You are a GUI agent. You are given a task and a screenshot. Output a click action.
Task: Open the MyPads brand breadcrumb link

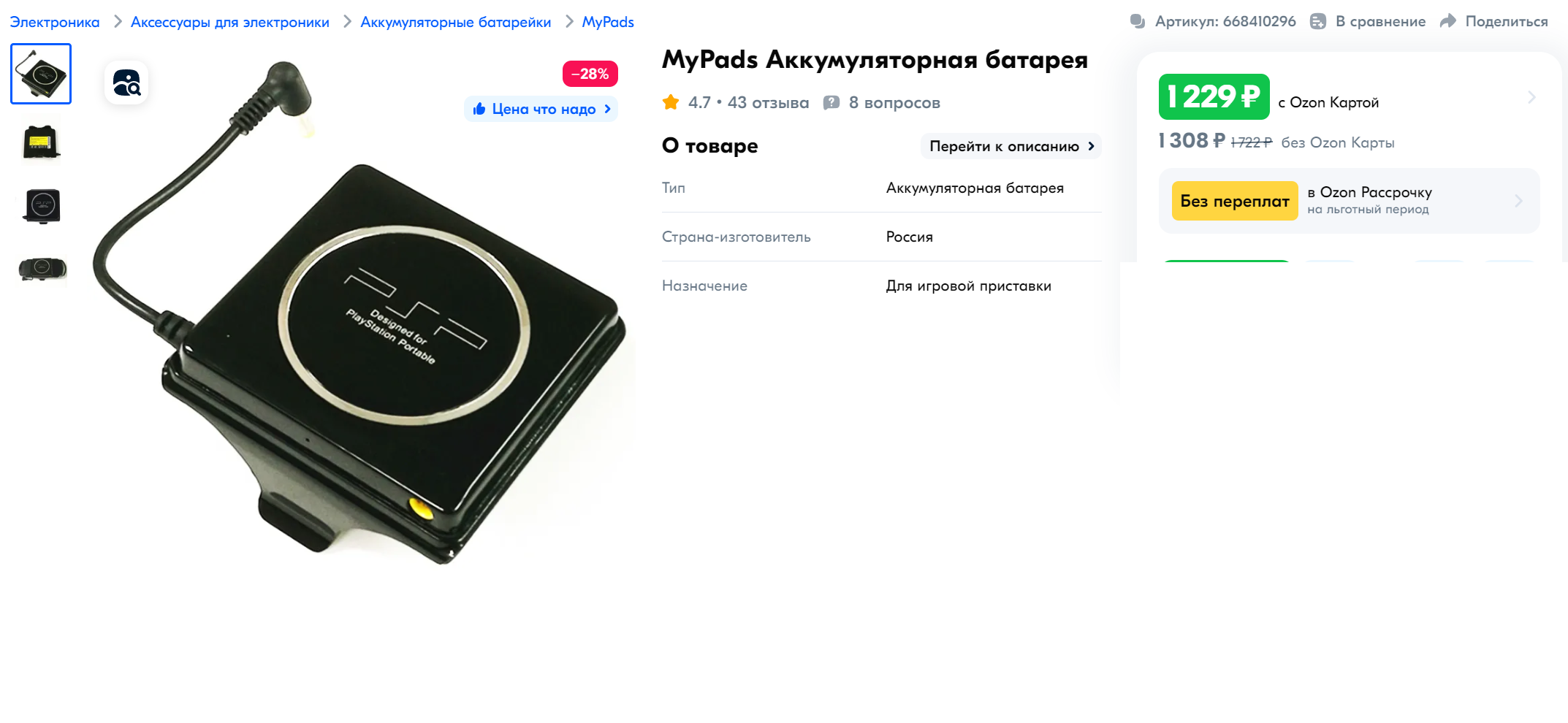(x=608, y=22)
